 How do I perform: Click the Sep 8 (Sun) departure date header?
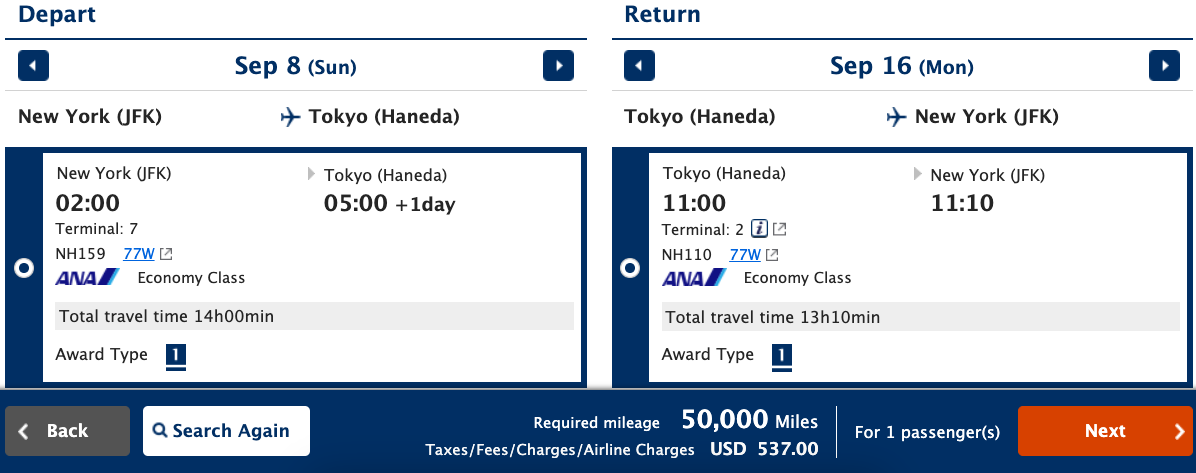295,66
